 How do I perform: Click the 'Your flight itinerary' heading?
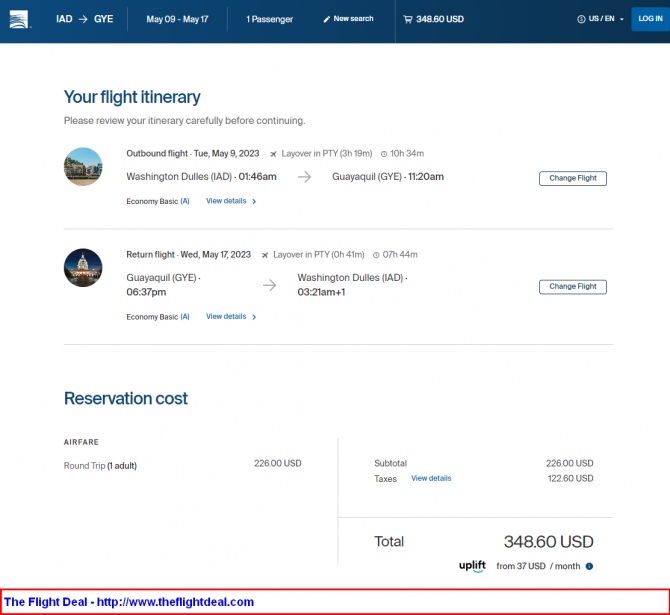[132, 97]
